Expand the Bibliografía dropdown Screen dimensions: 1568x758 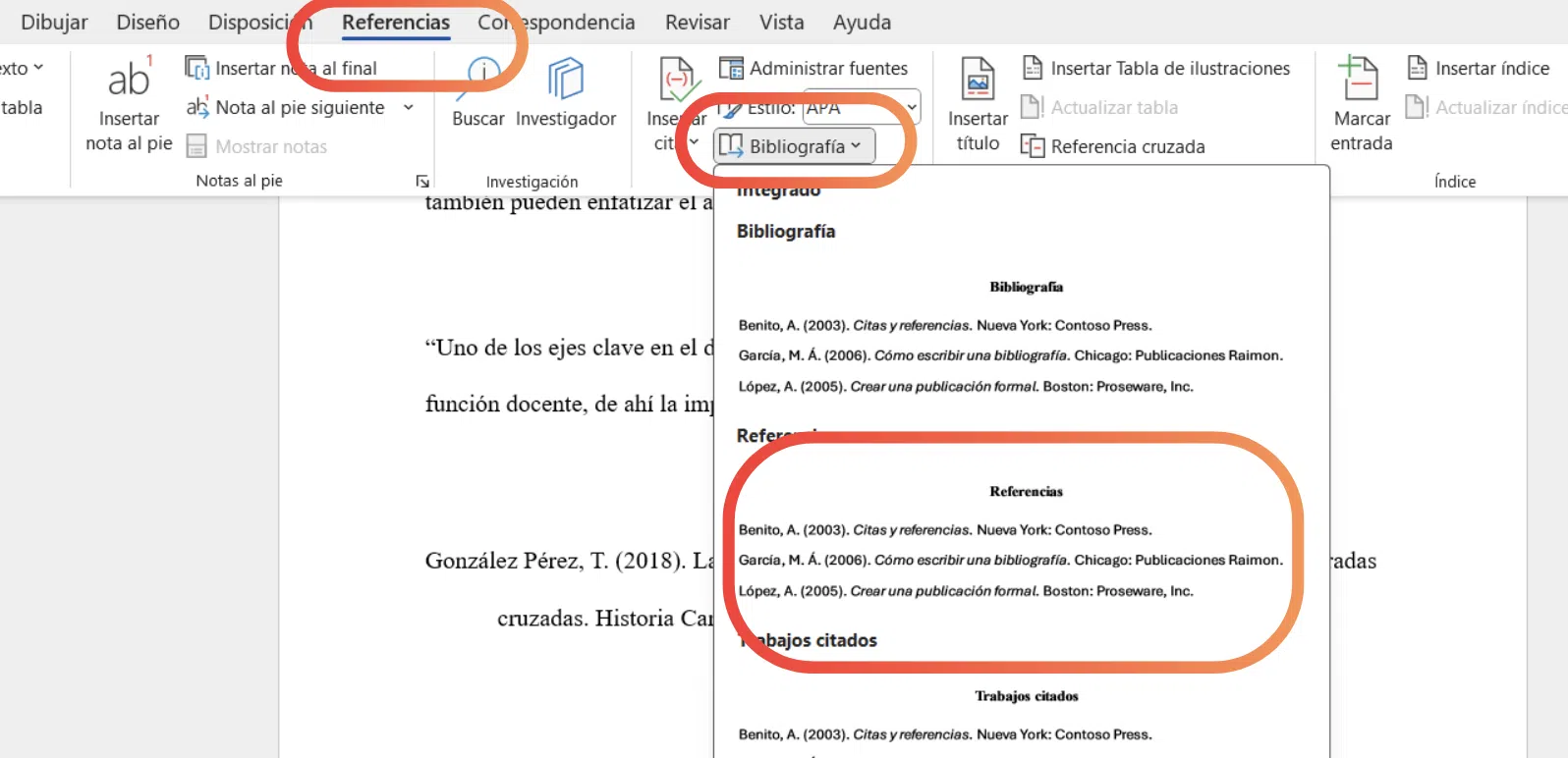point(794,146)
